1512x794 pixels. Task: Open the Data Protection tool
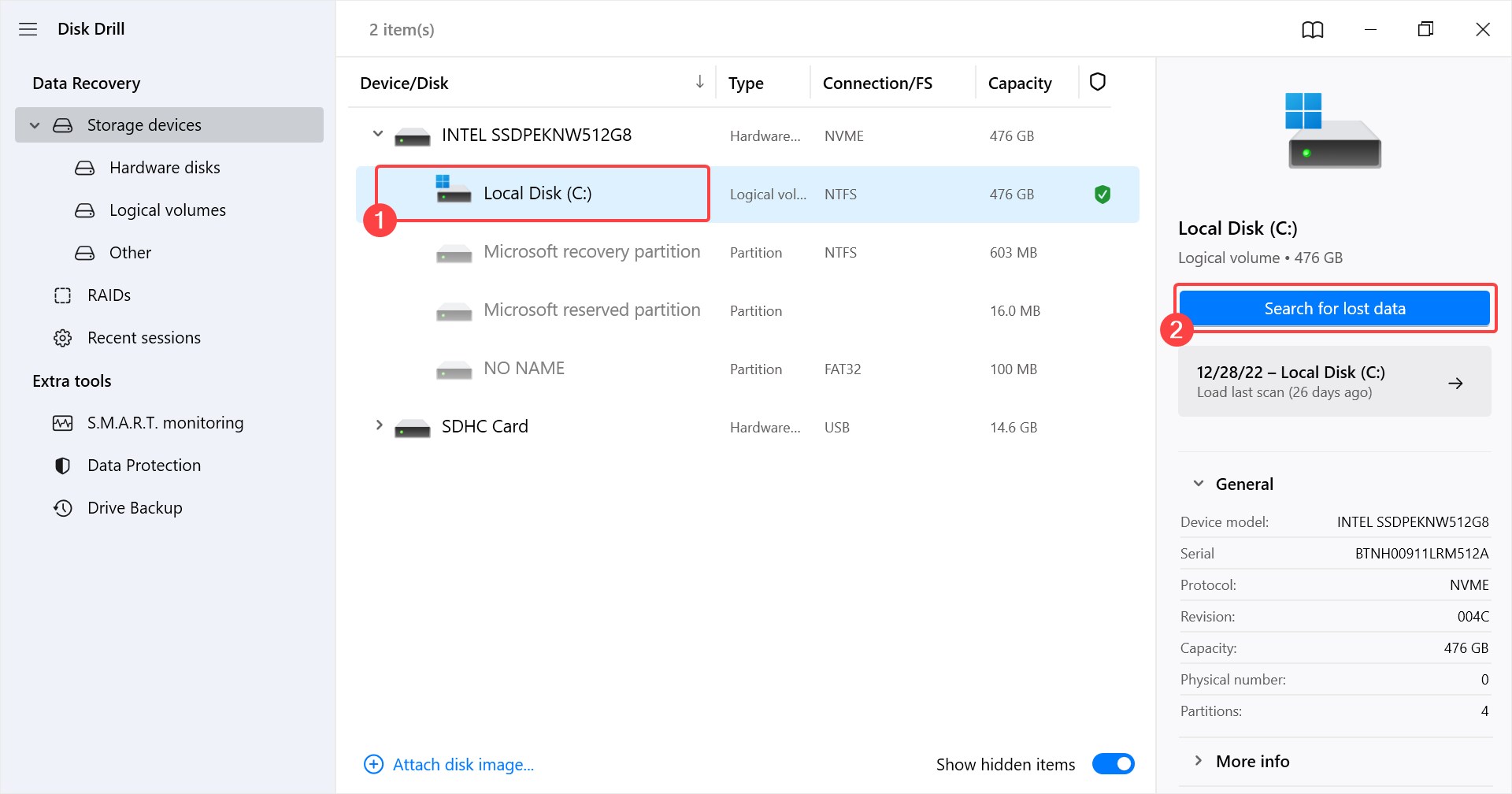(144, 466)
